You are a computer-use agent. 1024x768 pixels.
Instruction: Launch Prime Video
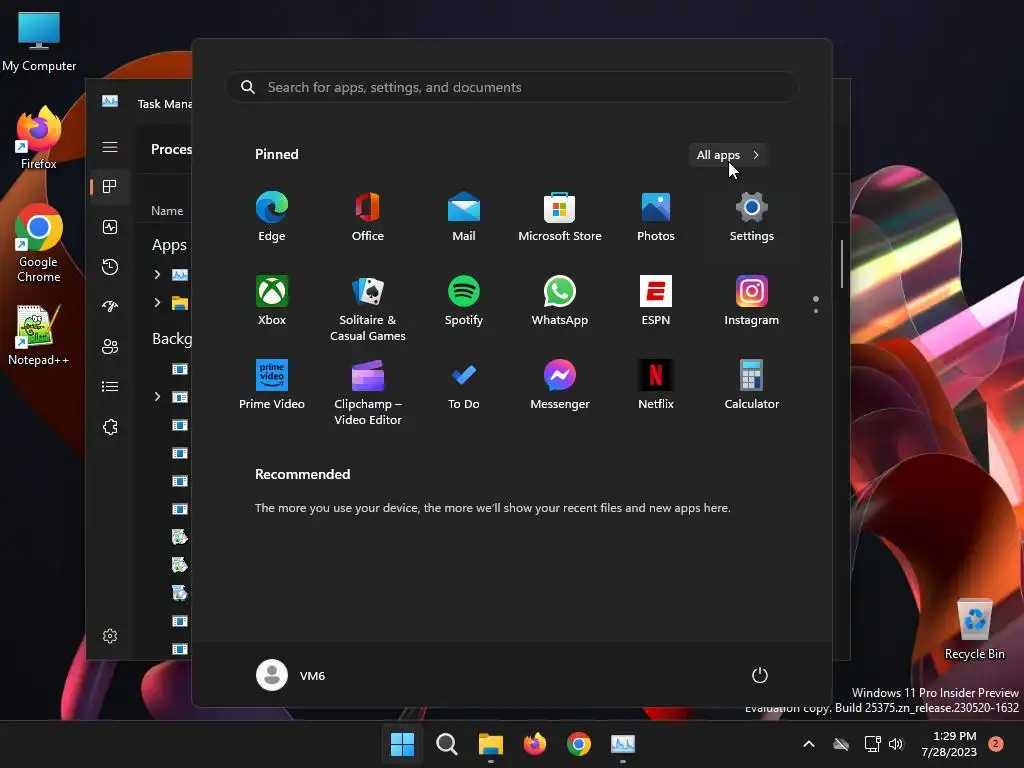click(272, 385)
